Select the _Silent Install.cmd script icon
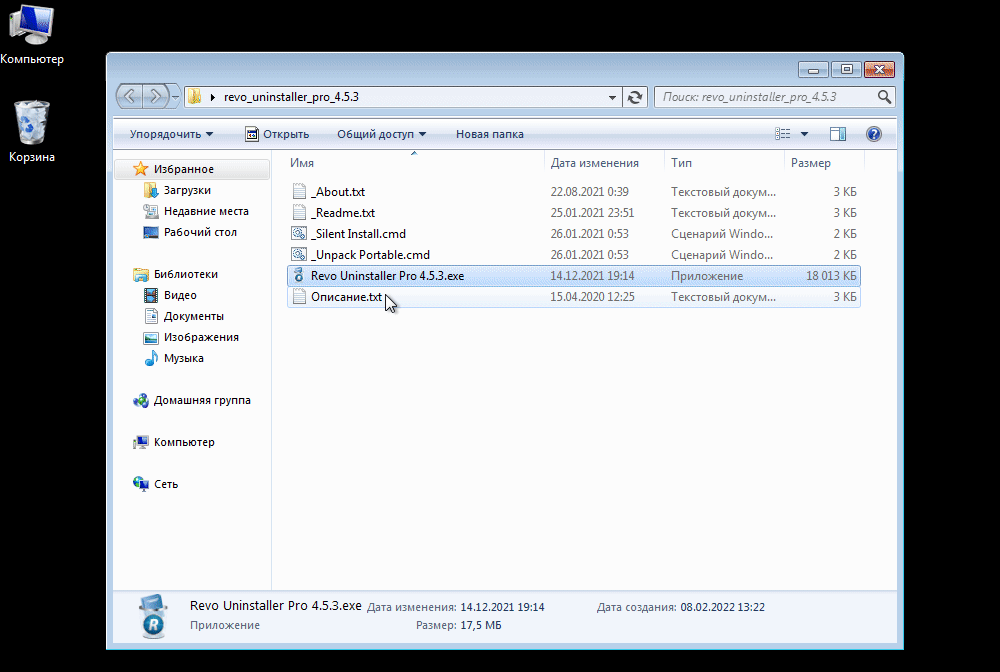Image resolution: width=1000 pixels, height=672 pixels. tap(298, 233)
